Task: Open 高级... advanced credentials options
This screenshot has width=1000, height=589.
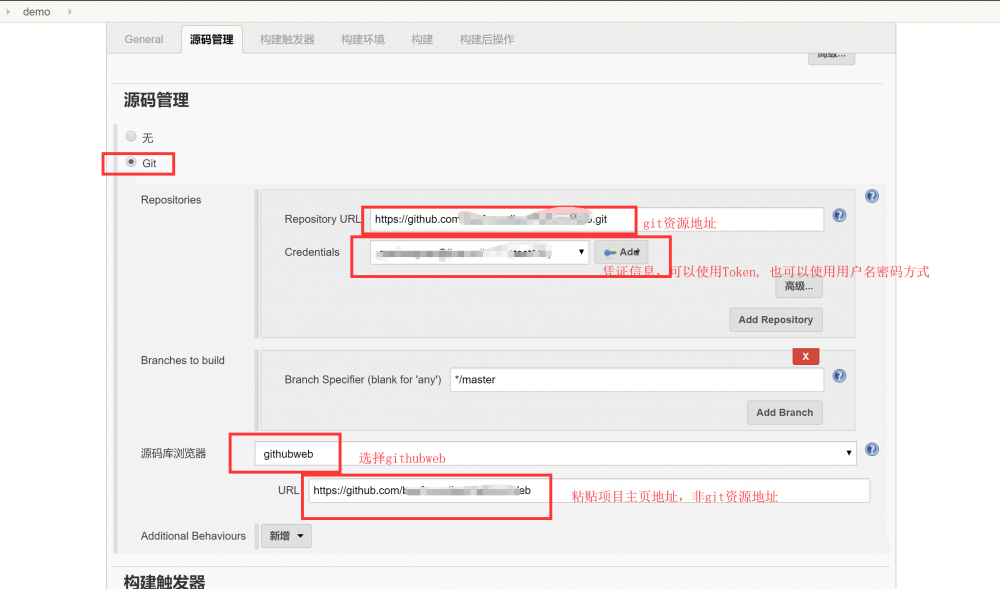Action: click(x=798, y=286)
